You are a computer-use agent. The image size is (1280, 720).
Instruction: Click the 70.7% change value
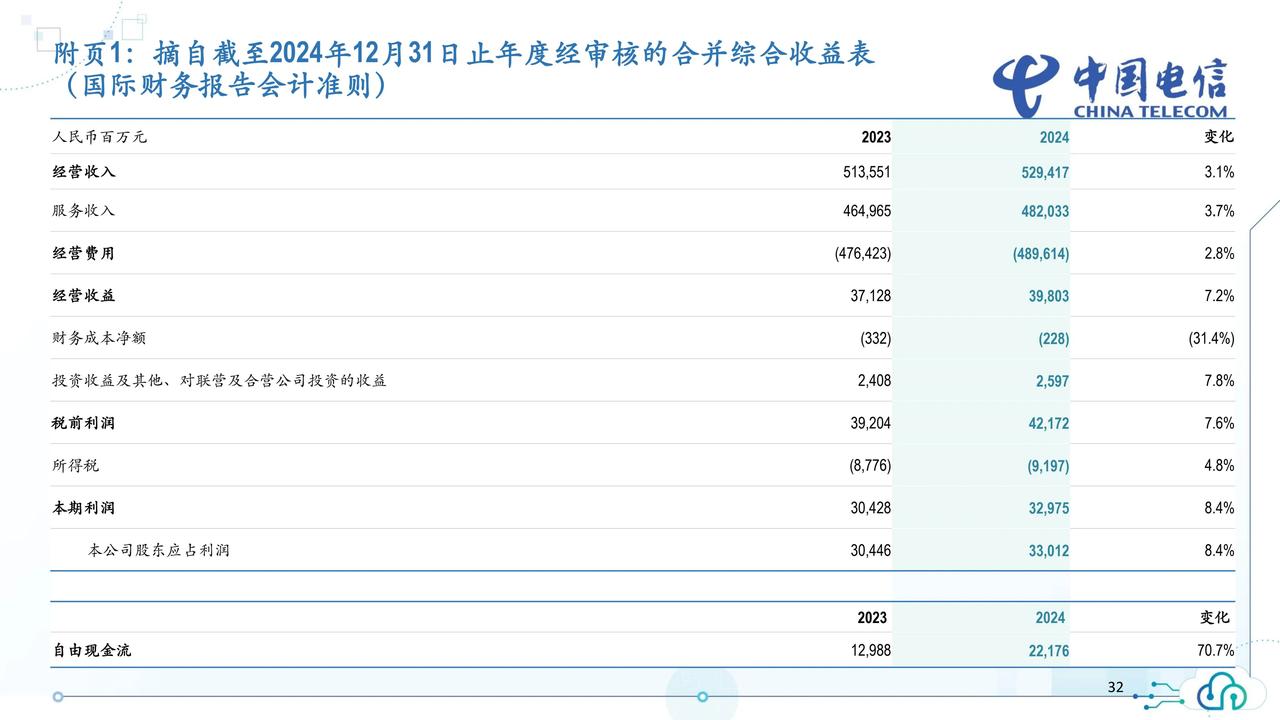point(1216,651)
